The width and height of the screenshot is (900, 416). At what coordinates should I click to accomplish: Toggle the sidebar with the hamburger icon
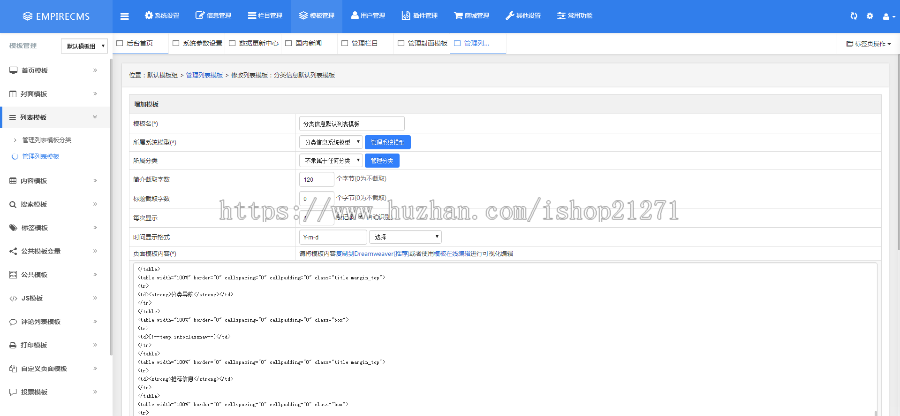coord(125,16)
